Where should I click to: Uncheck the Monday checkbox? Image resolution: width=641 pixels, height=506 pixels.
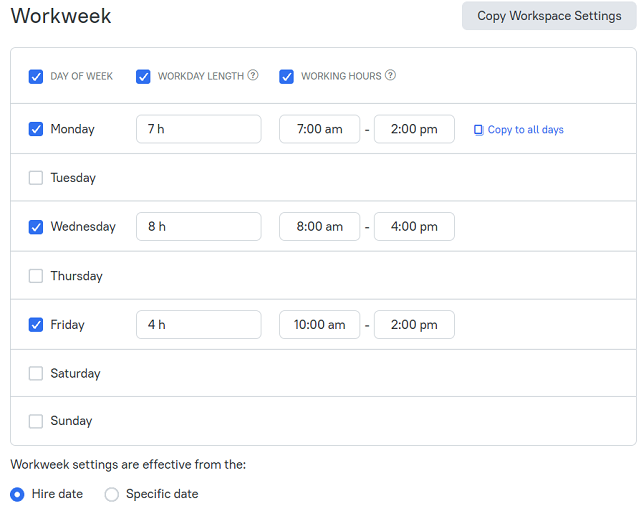click(36, 129)
